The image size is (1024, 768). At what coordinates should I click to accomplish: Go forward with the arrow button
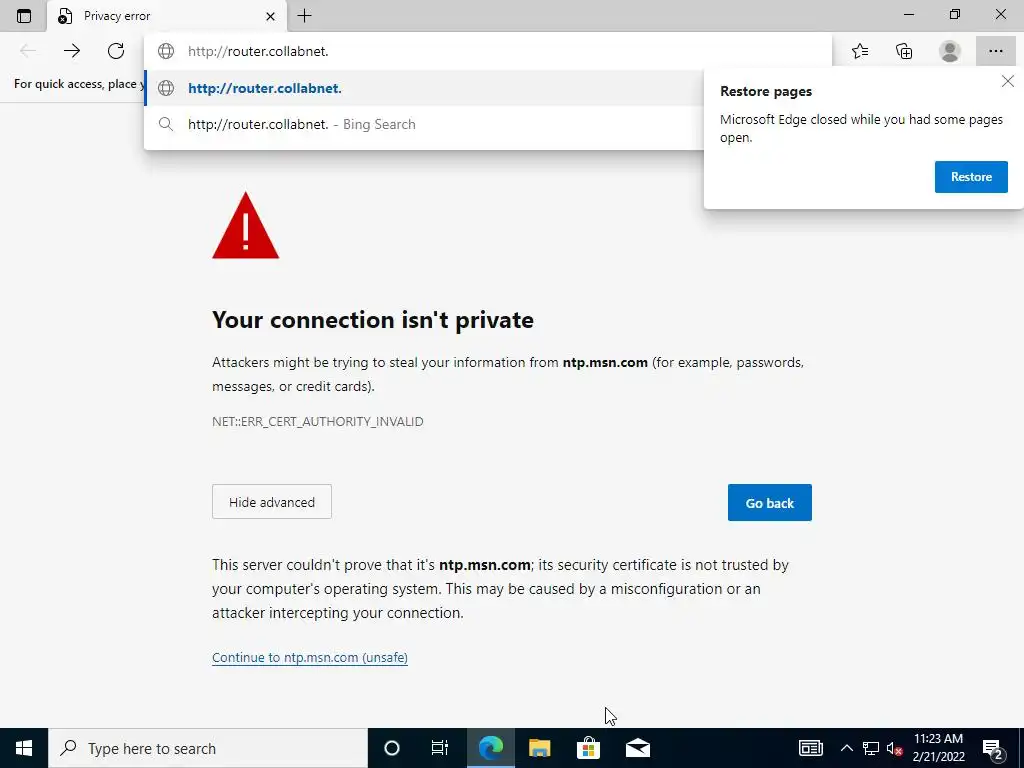pos(72,51)
